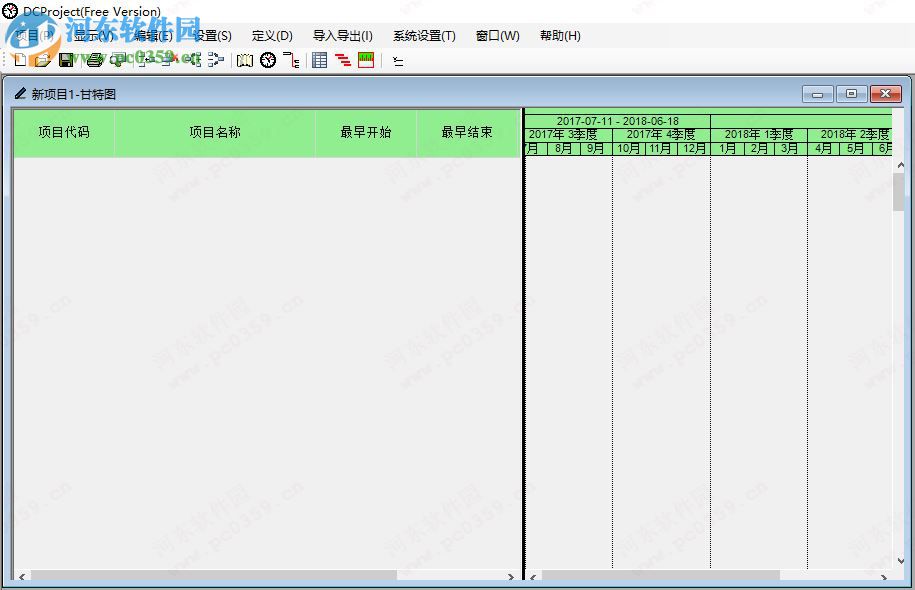Click the 项目名称 column header
Image resolution: width=915 pixels, height=590 pixels.
pyautogui.click(x=217, y=132)
